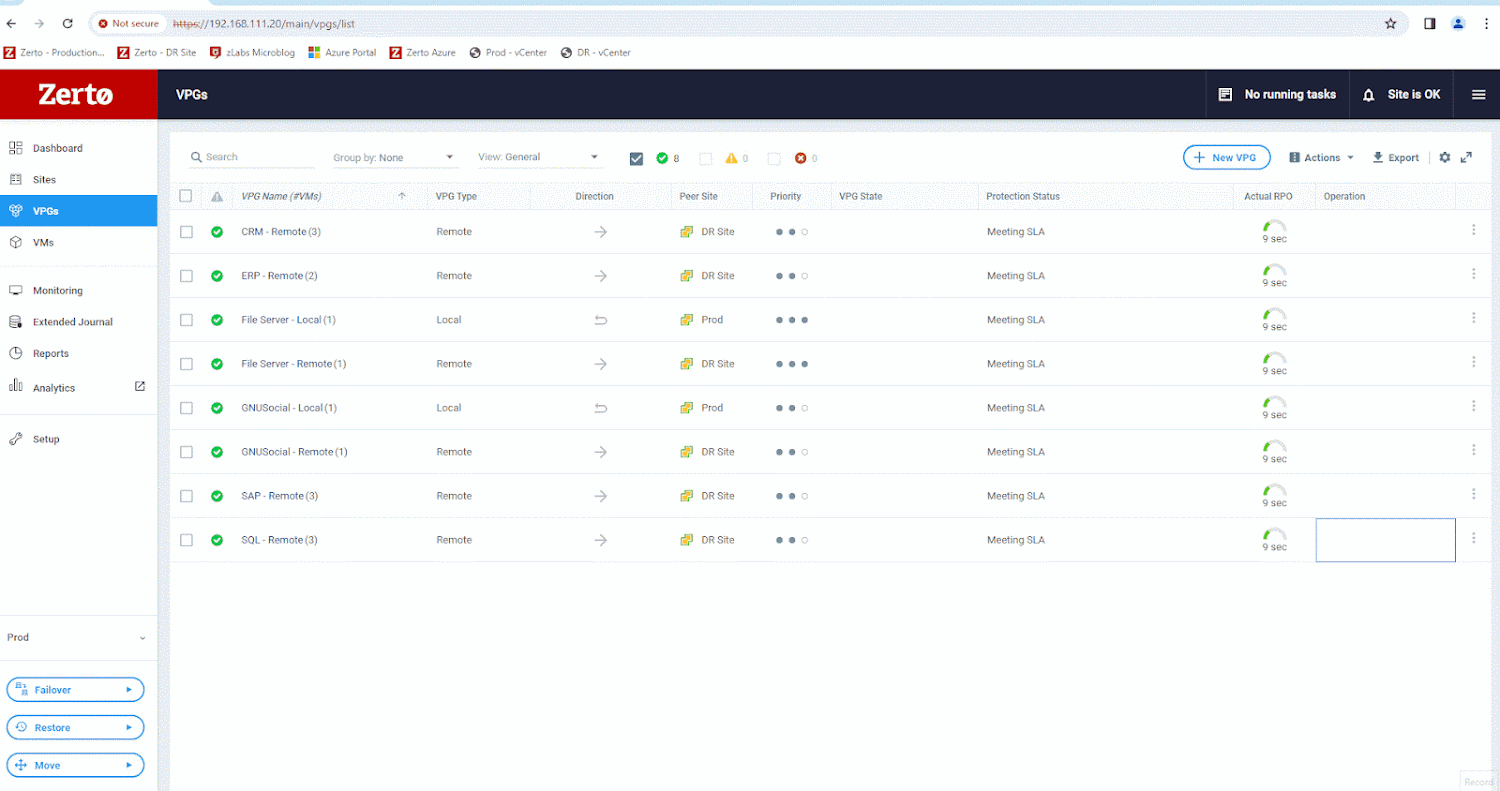Viewport: 1500px width, 791px height.
Task: Click the Analytics external link icon
Action: pyautogui.click(x=140, y=387)
